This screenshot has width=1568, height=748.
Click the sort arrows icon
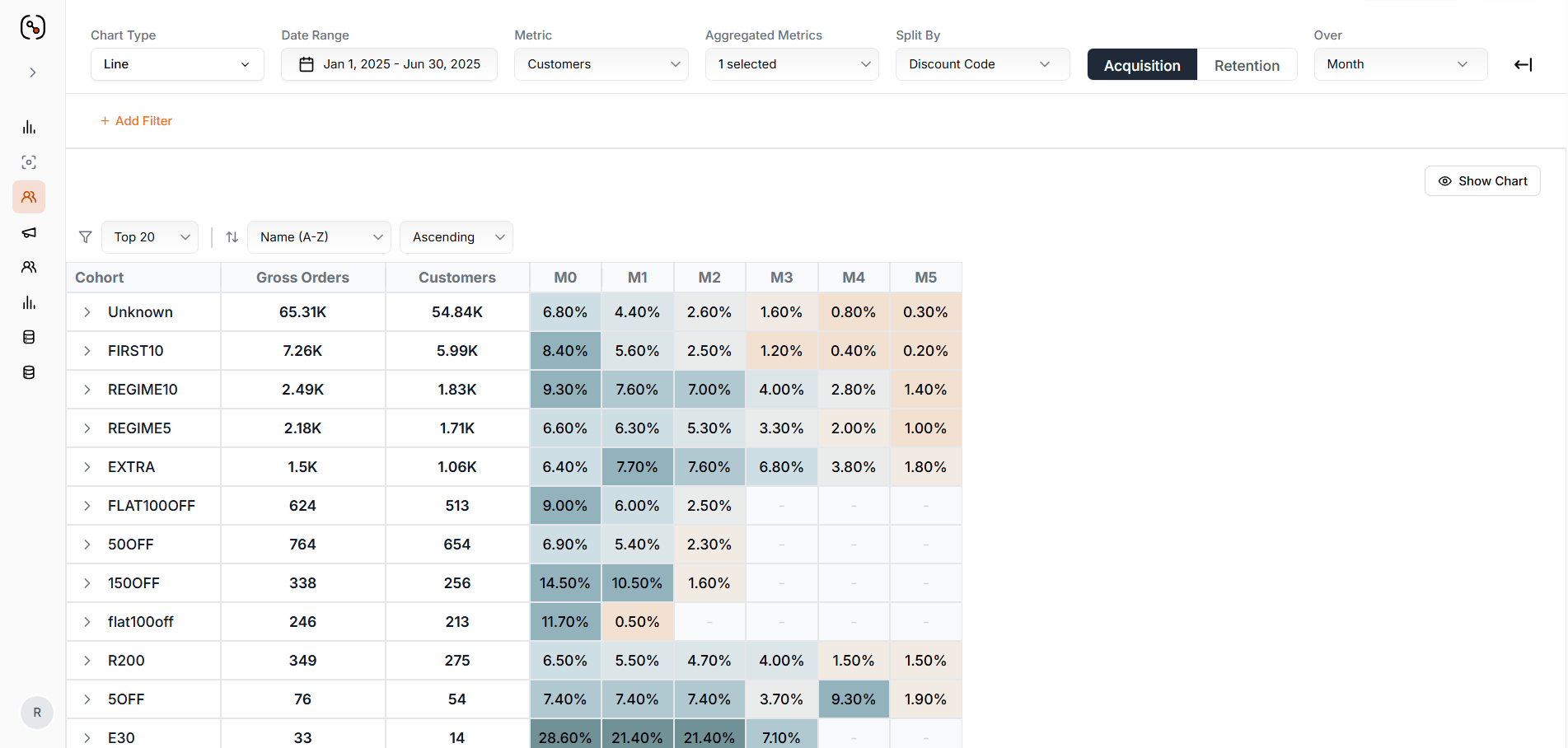232,237
